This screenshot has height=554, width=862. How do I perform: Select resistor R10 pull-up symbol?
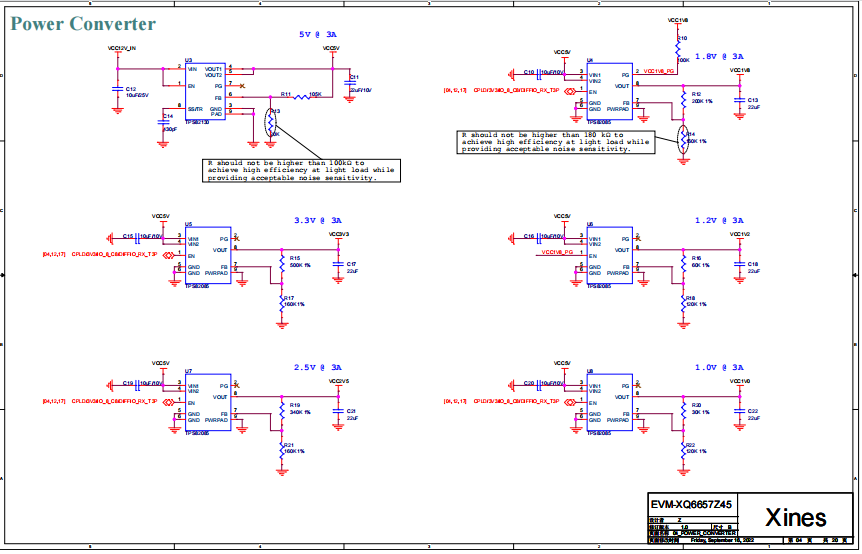pos(678,49)
